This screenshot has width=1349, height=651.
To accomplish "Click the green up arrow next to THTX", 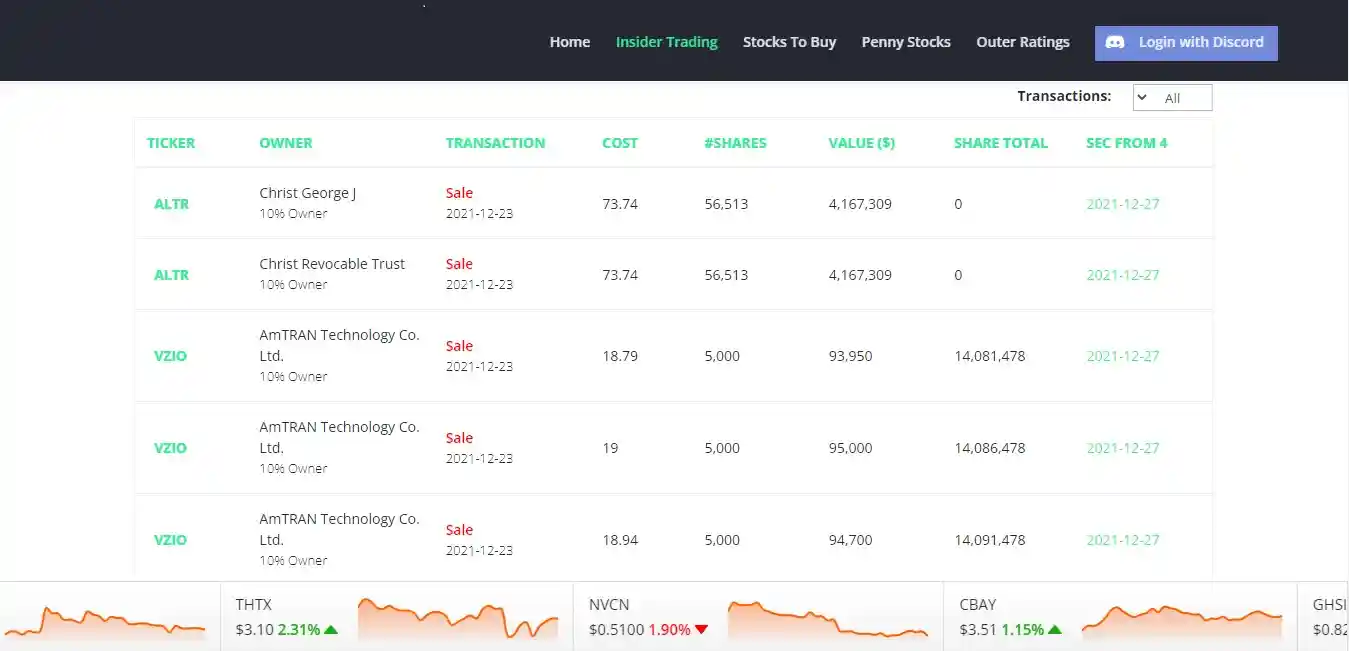I will (331, 630).
